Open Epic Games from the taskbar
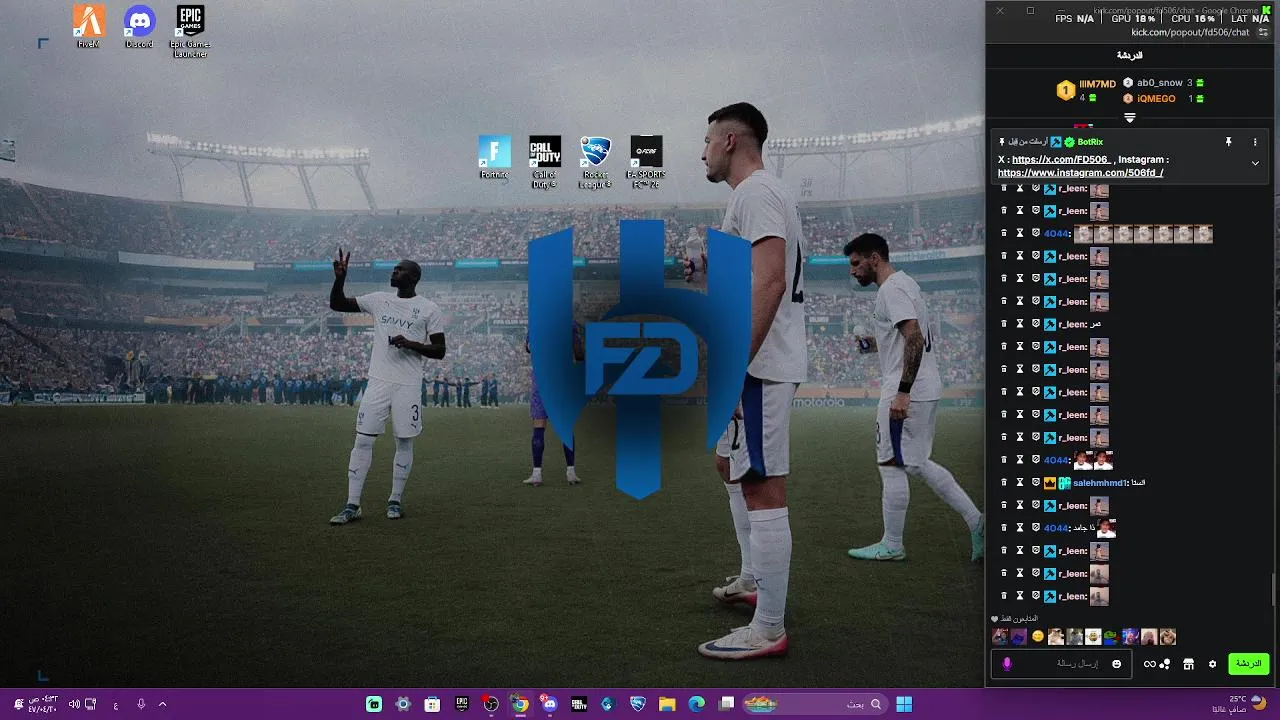1280x720 pixels. click(462, 704)
